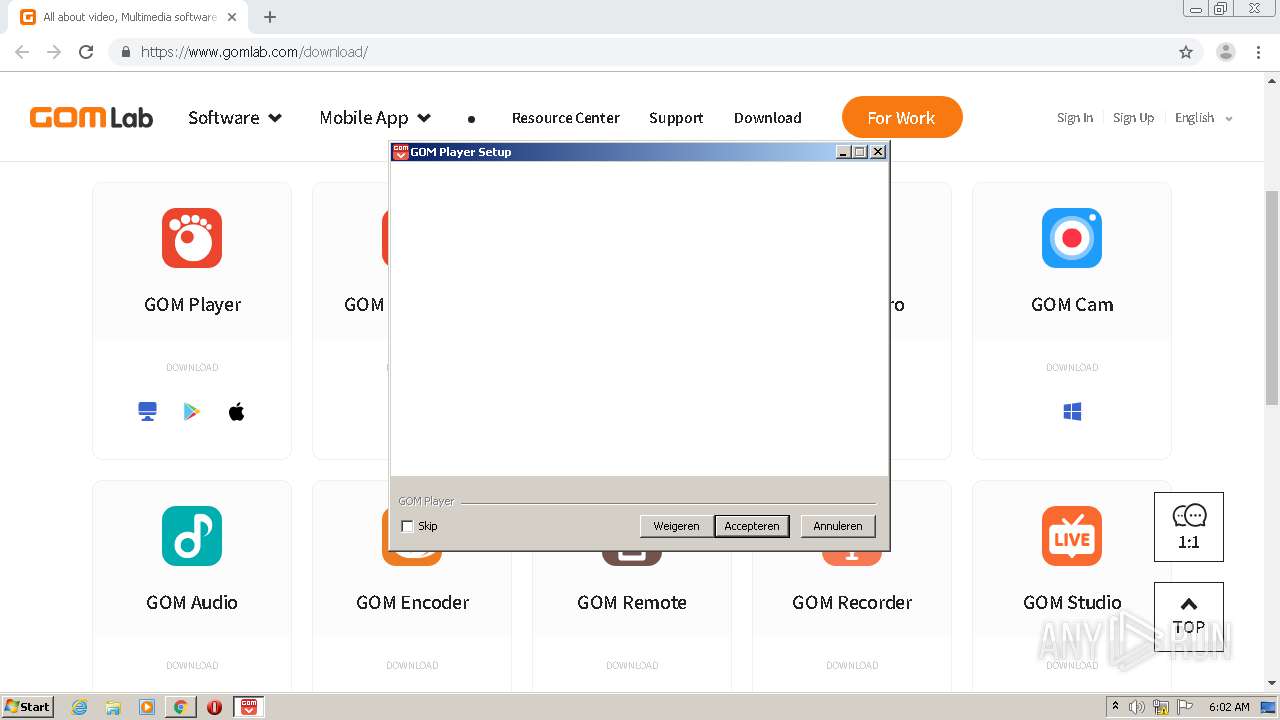This screenshot has width=1280, height=720.
Task: Open GOM Player Apple download icon
Action: tap(237, 411)
